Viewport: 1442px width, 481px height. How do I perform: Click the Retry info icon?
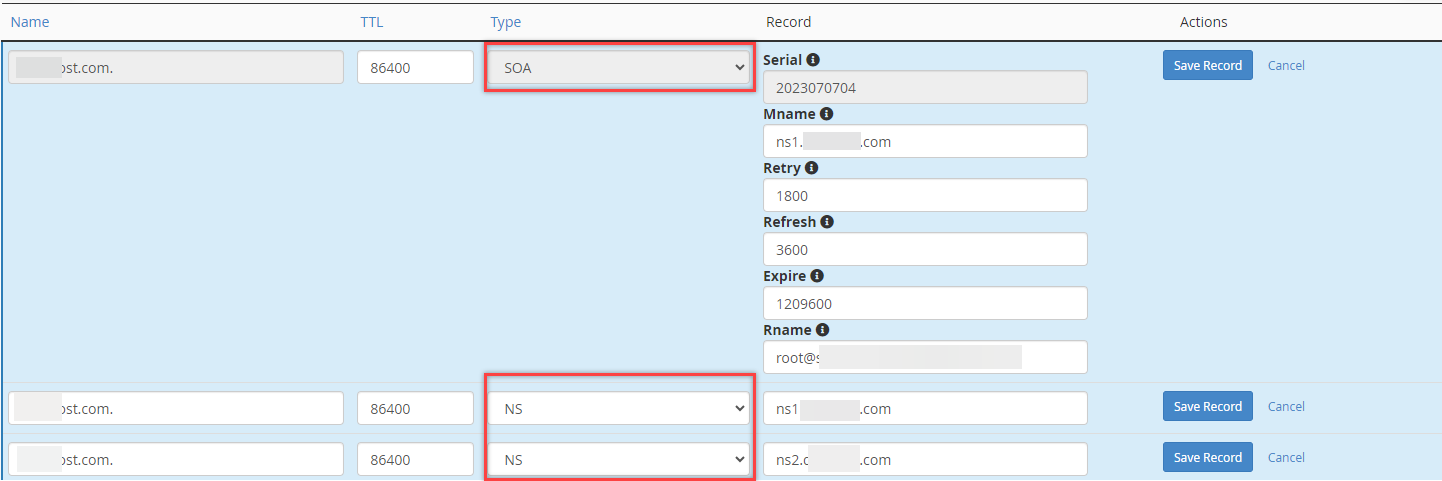[x=811, y=168]
